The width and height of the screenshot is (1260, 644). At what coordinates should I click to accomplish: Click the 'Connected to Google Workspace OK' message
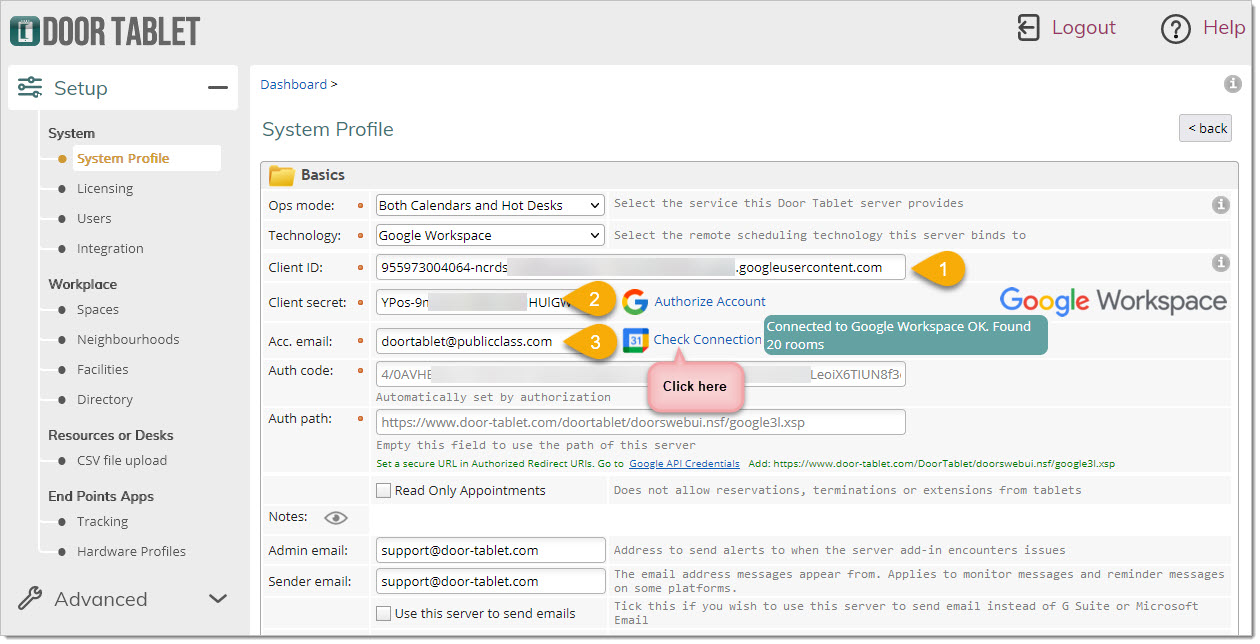[x=906, y=335]
